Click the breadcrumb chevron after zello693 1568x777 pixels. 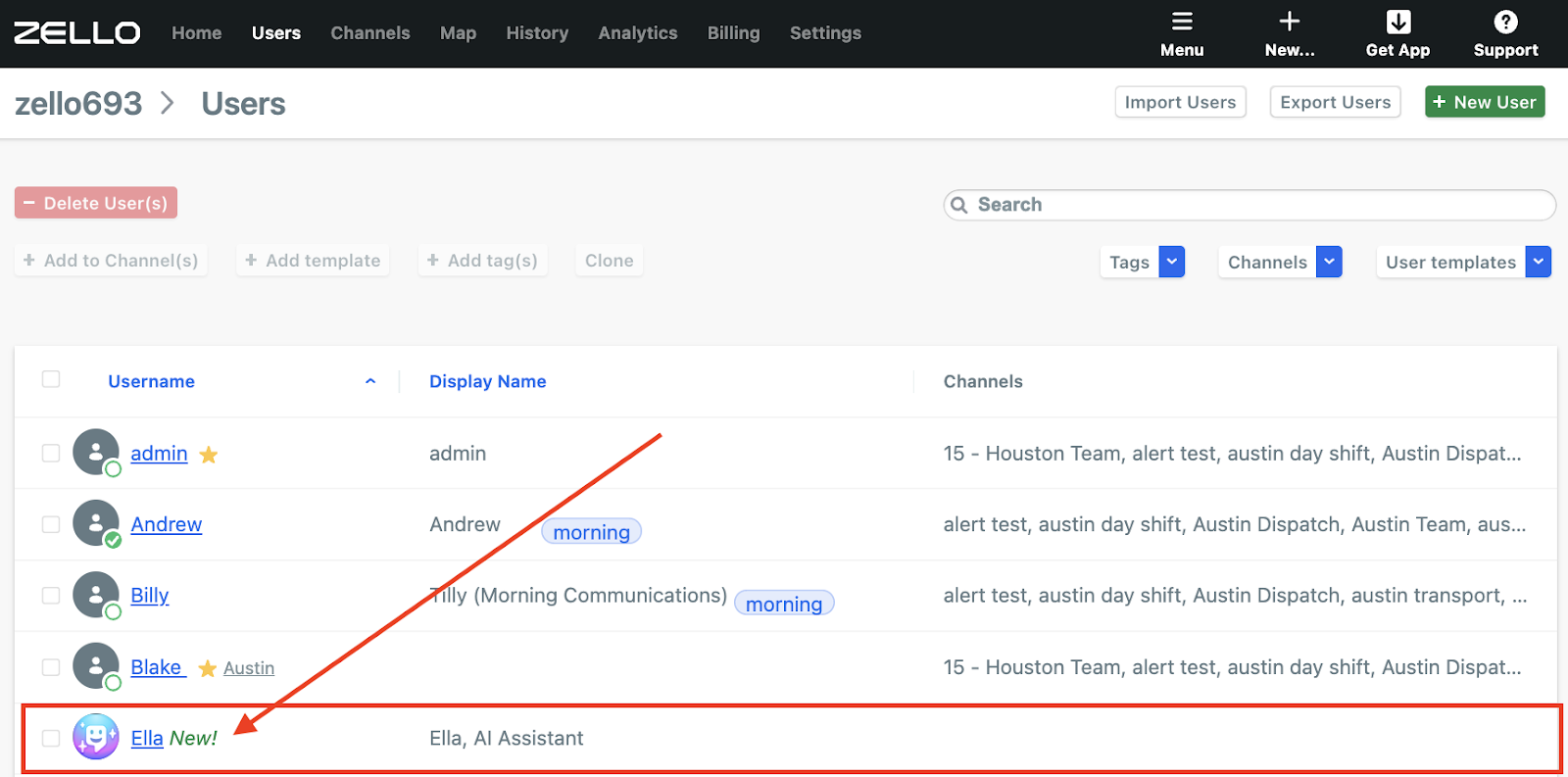tap(168, 103)
